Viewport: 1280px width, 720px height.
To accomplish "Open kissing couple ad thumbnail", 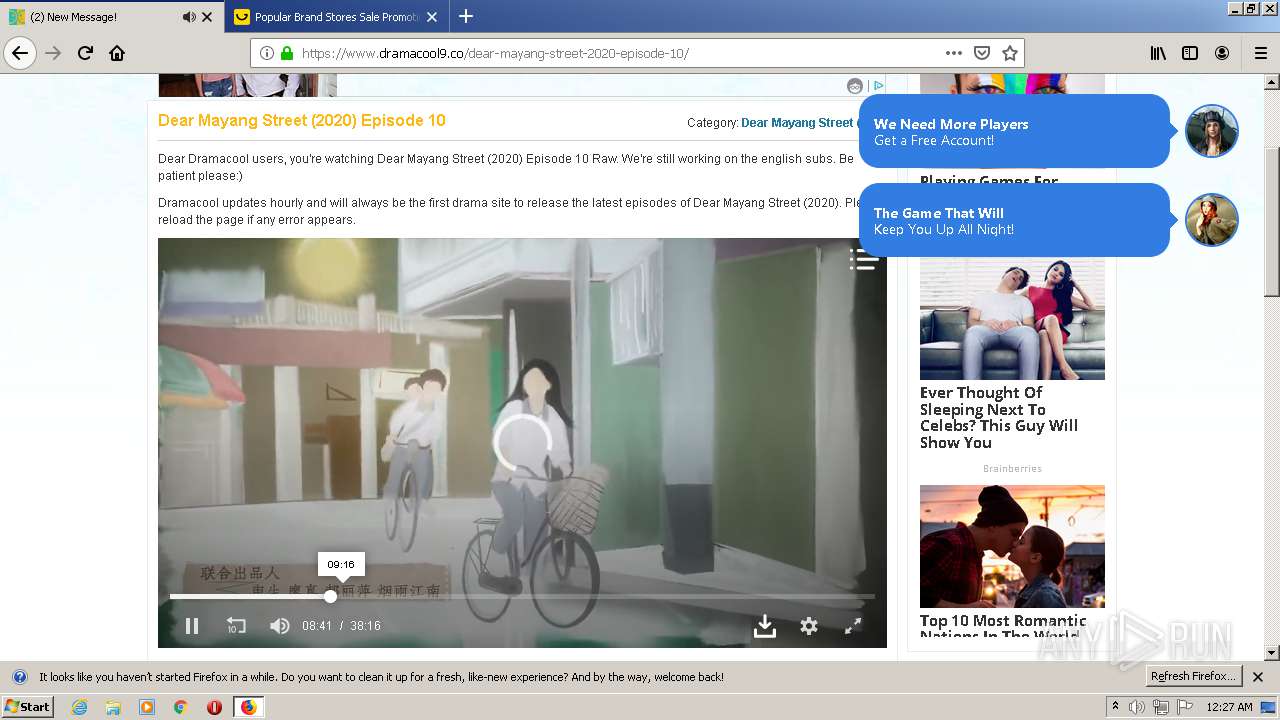I will [x=1012, y=546].
